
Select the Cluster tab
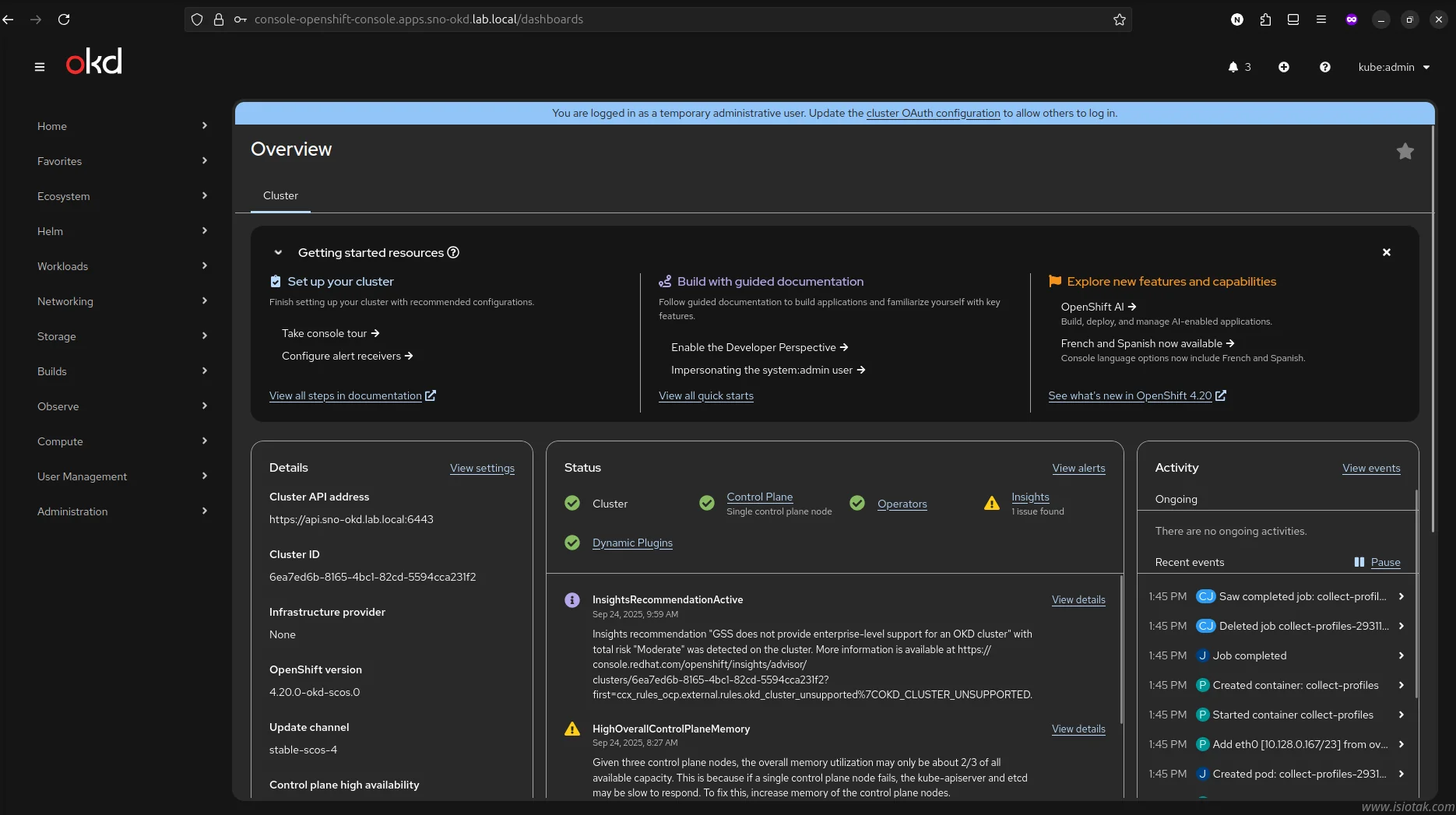click(280, 195)
